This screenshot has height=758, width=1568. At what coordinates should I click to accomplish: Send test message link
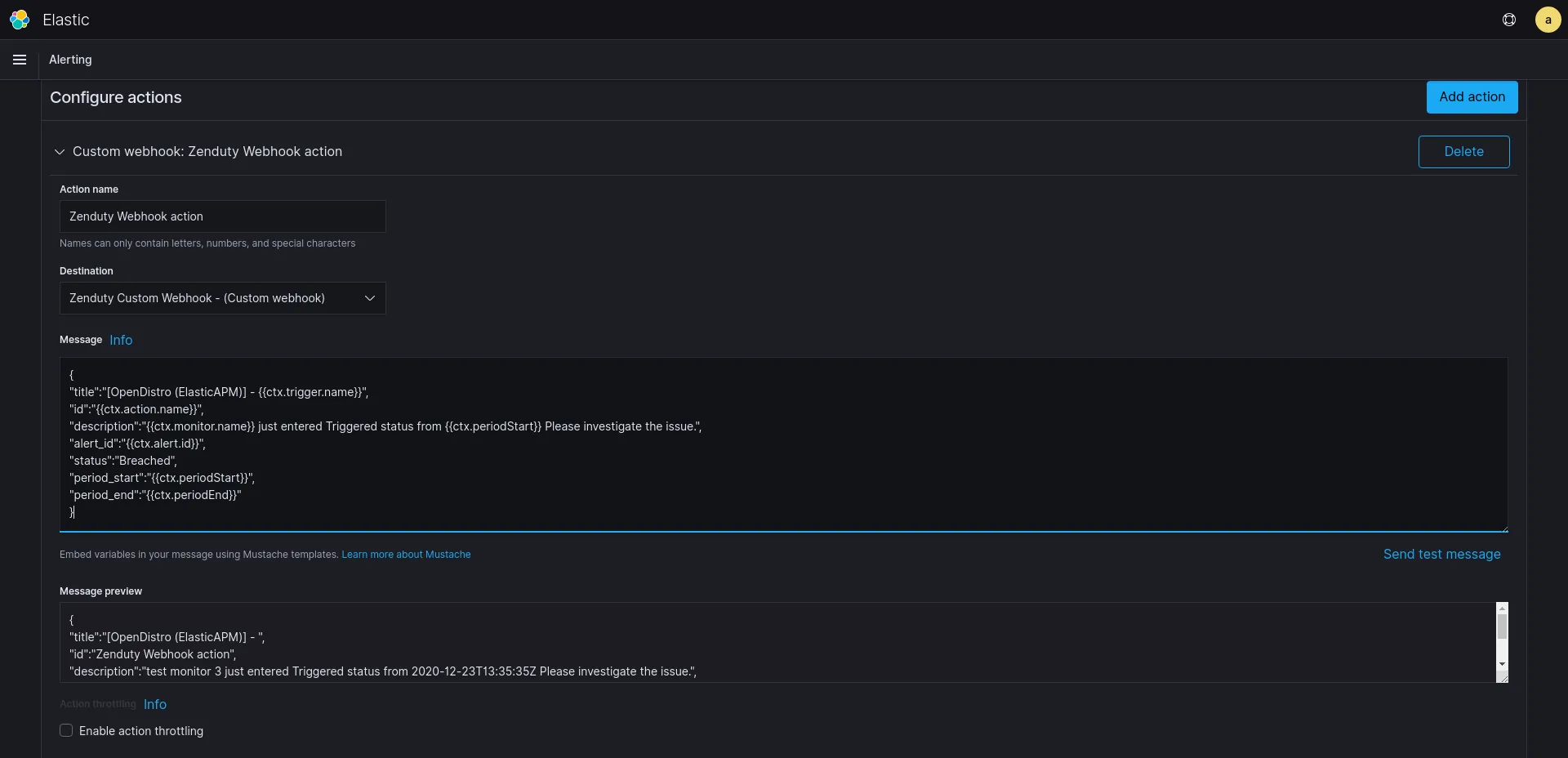[1441, 555]
